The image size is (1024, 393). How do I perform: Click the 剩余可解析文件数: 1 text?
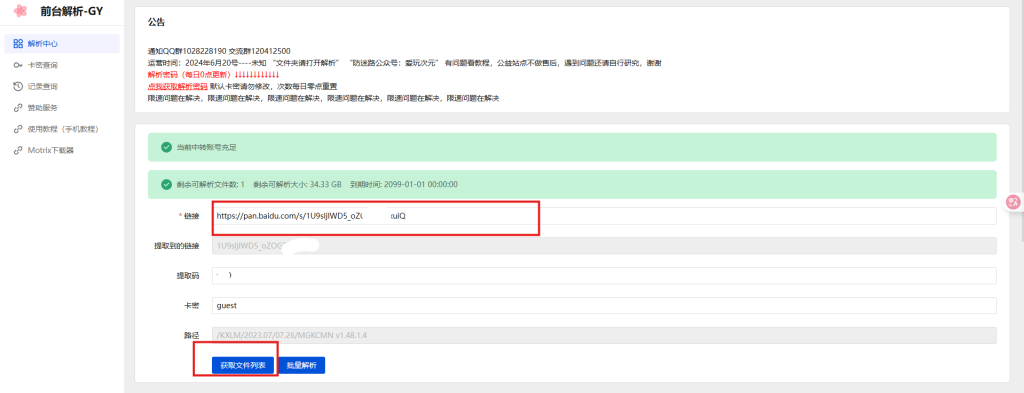[x=210, y=184]
